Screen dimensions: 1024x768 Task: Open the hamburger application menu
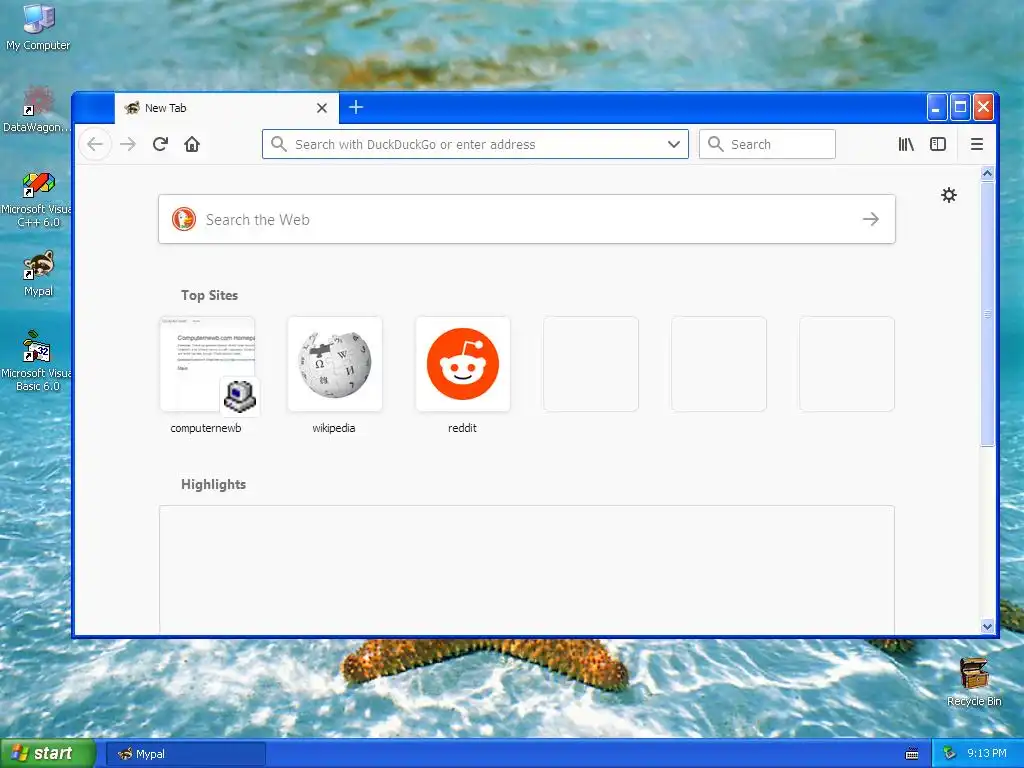(977, 144)
